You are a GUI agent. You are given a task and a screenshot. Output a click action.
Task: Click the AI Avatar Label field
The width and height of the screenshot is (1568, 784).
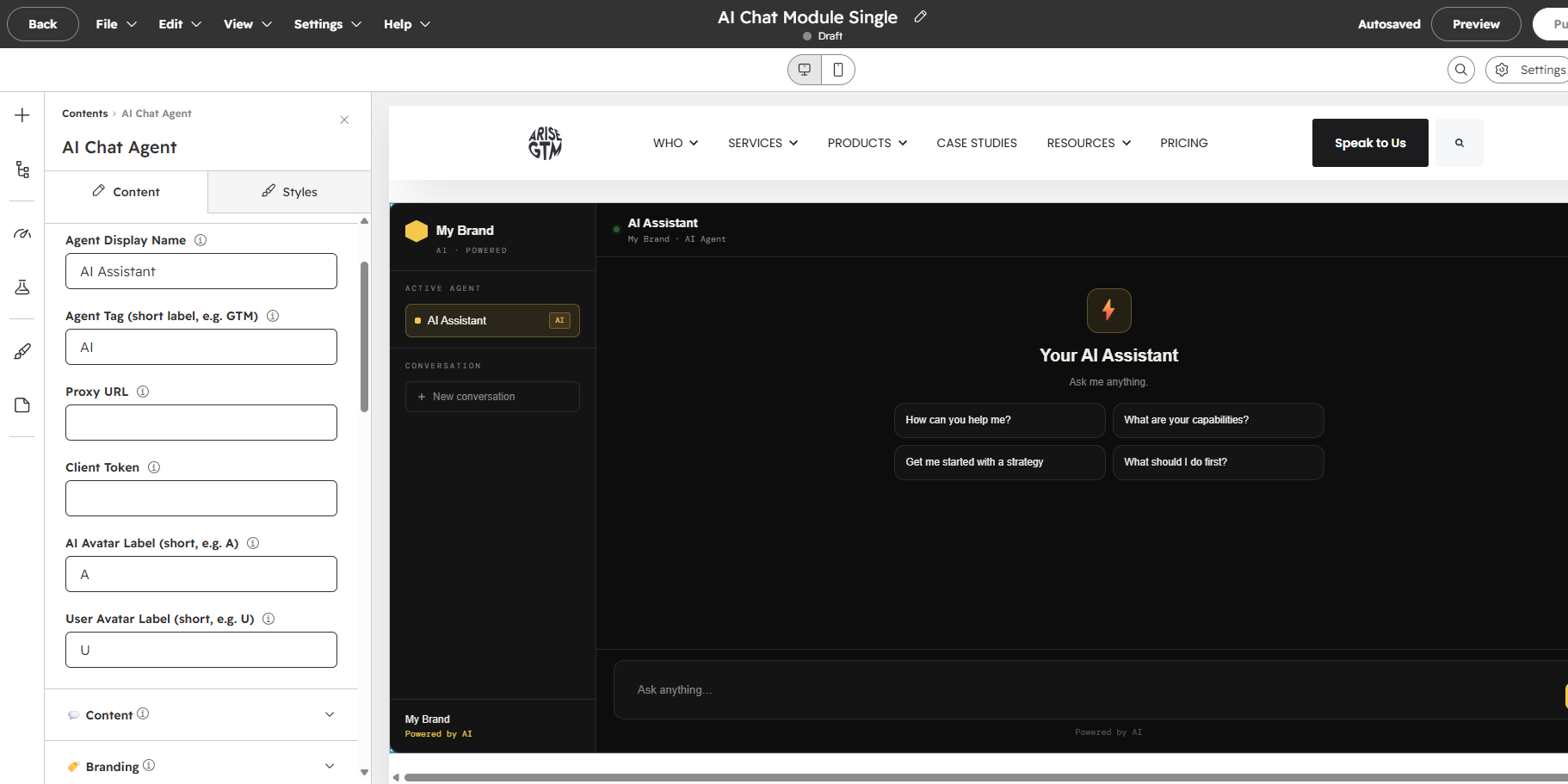[x=201, y=574]
